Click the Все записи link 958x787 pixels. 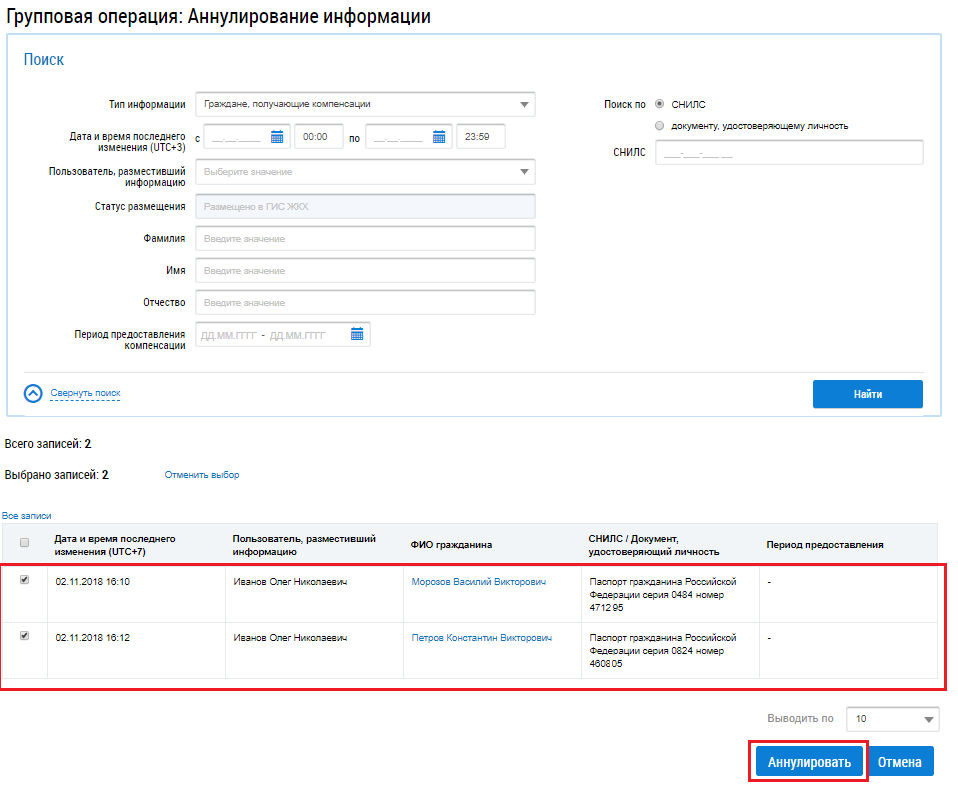[x=26, y=516]
